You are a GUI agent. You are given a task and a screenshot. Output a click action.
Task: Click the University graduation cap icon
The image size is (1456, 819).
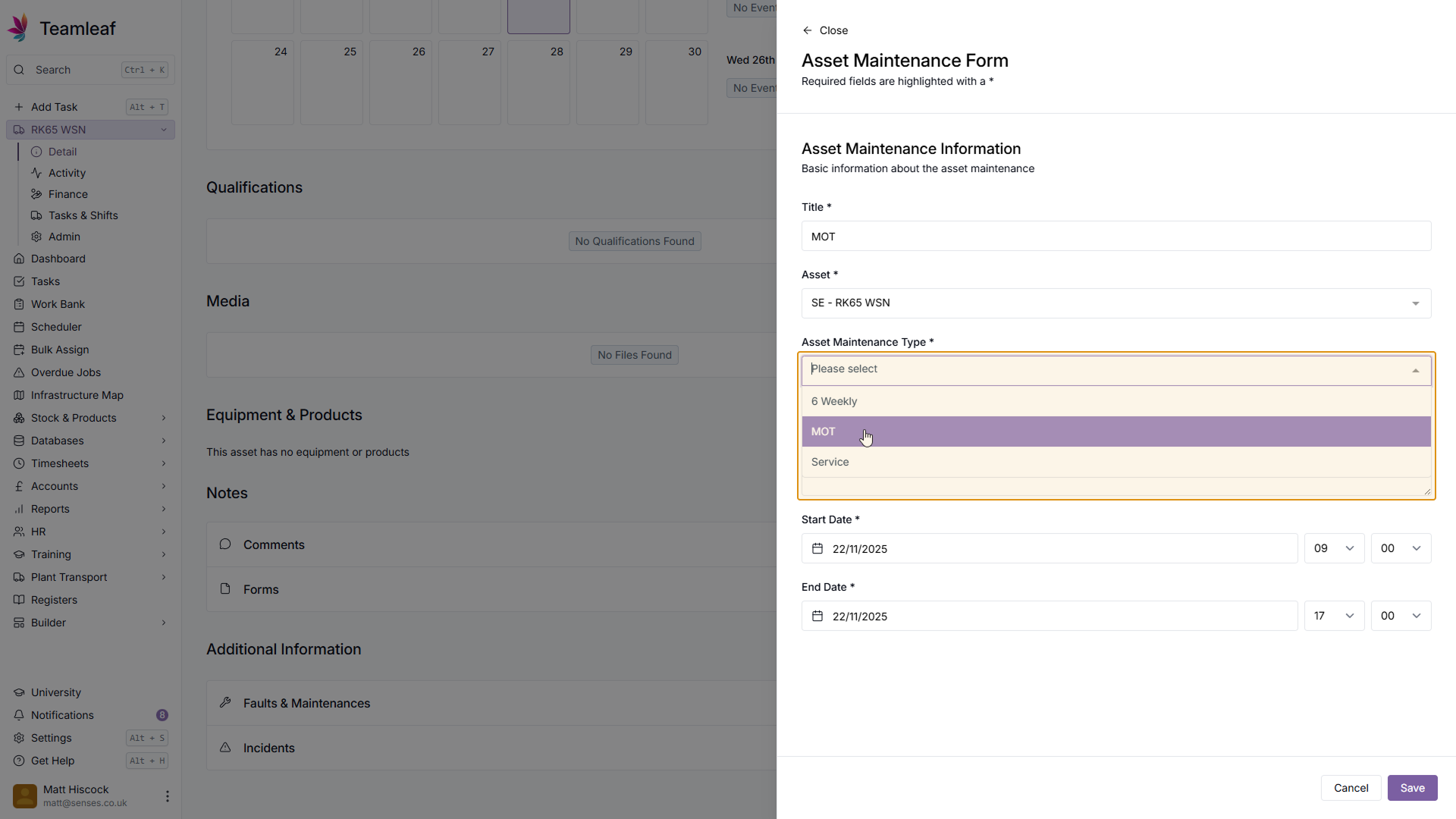point(19,692)
